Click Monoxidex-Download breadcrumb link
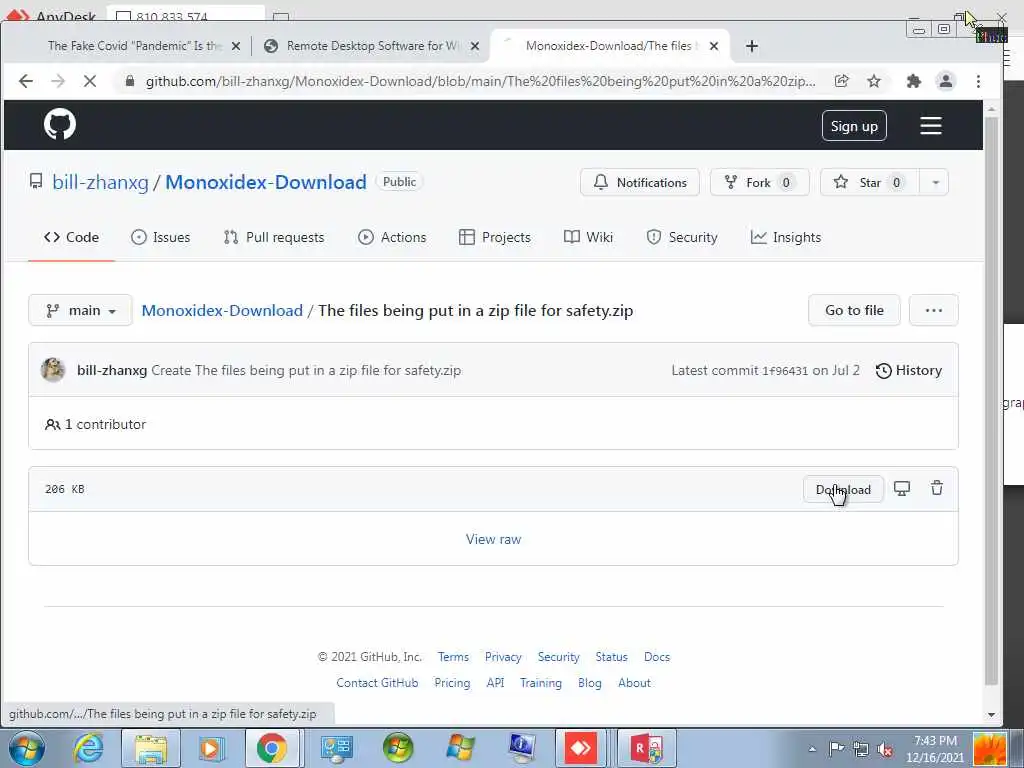 click(222, 310)
